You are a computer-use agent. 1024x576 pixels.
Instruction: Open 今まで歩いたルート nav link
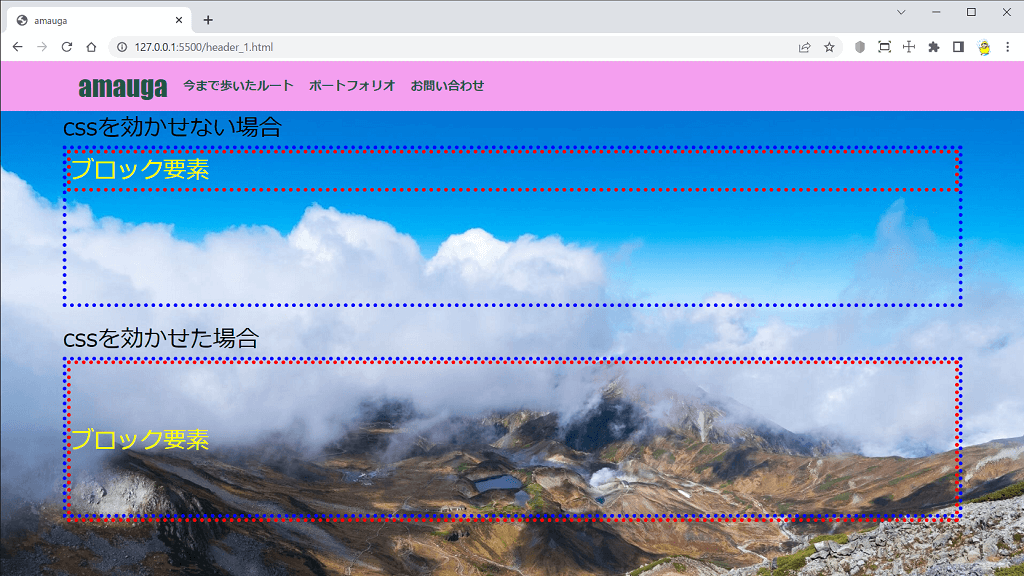click(x=238, y=86)
